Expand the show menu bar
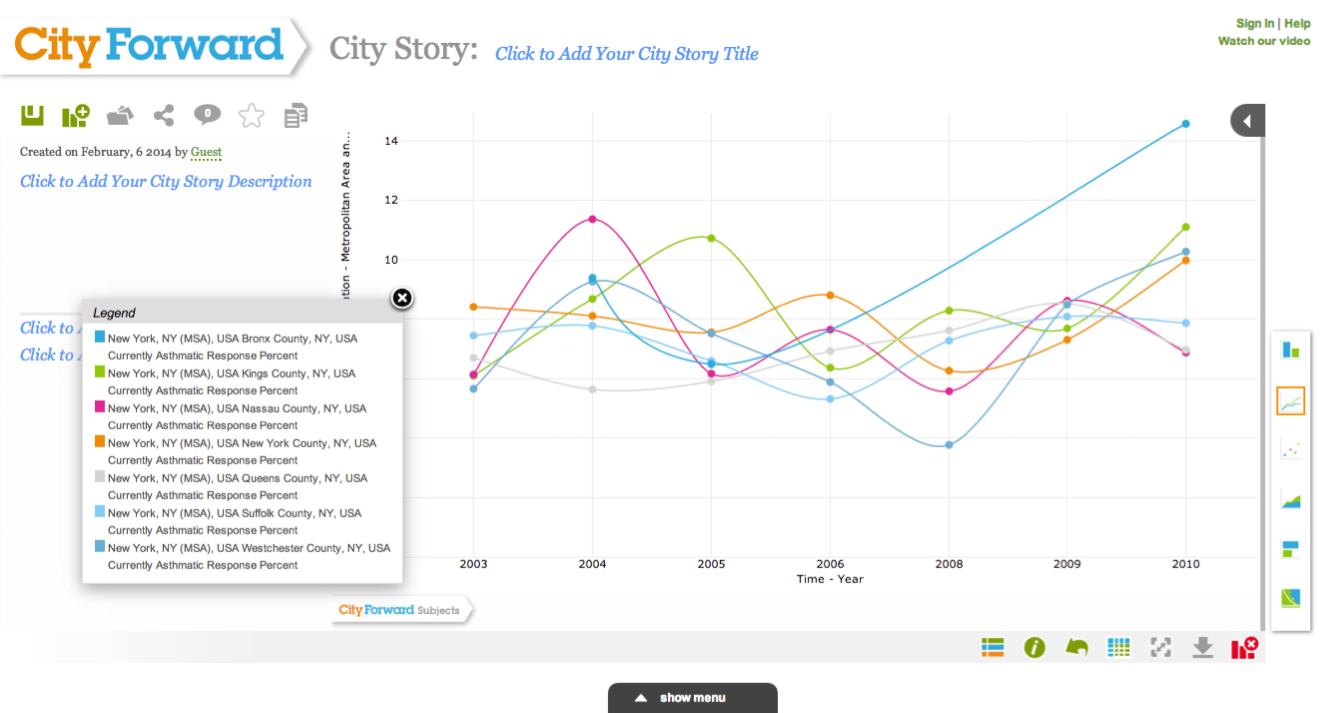1324x713 pixels. [692, 698]
